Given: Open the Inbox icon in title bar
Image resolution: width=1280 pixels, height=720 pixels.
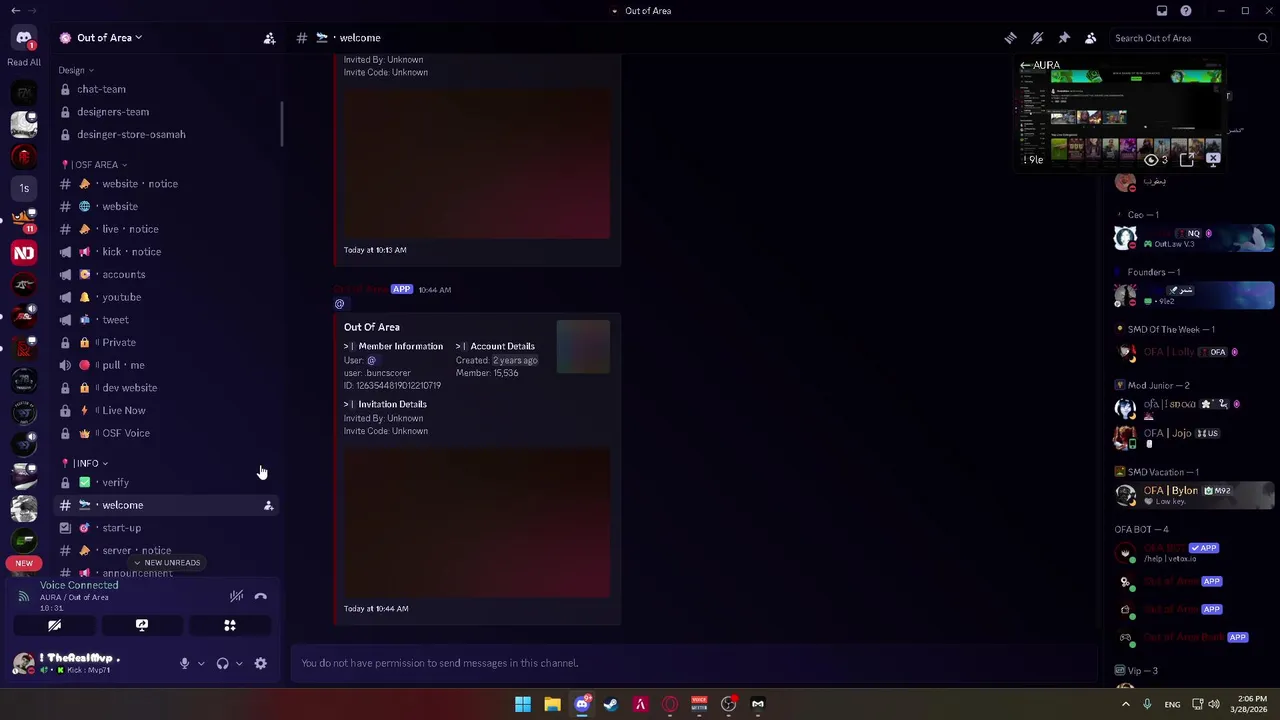Looking at the screenshot, I should tap(1162, 11).
